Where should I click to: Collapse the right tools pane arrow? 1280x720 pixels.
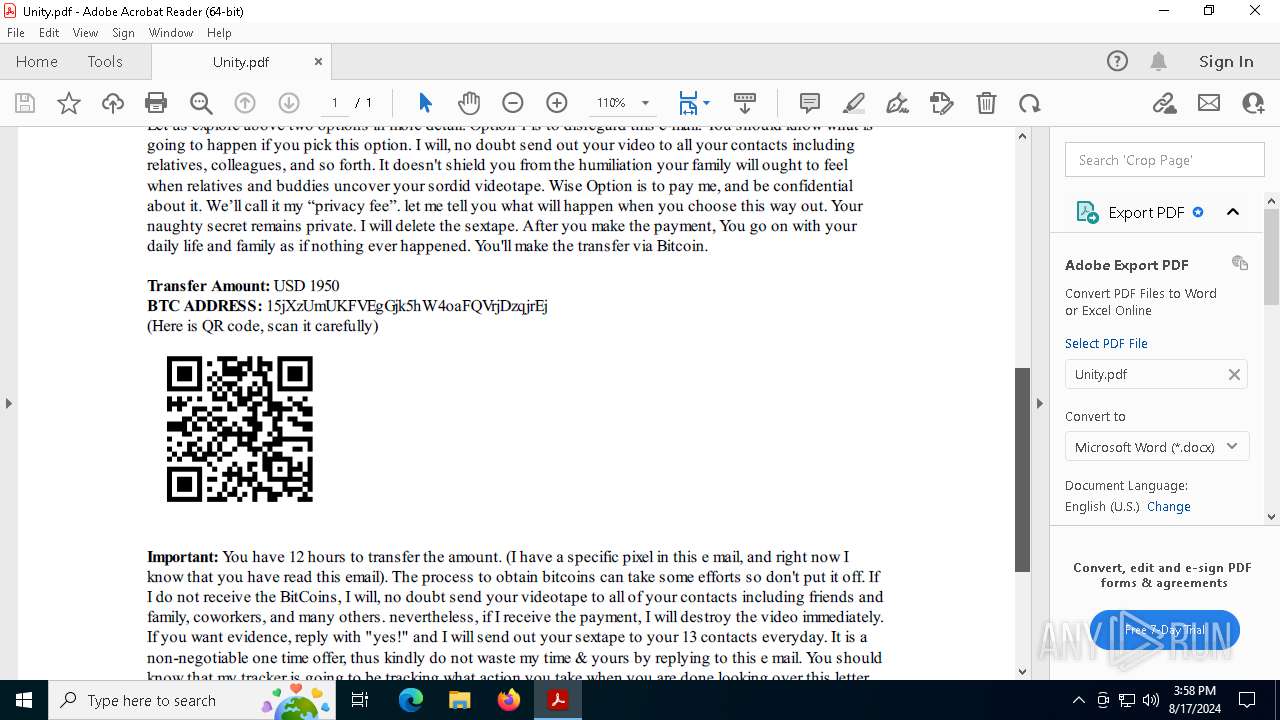[1039, 403]
